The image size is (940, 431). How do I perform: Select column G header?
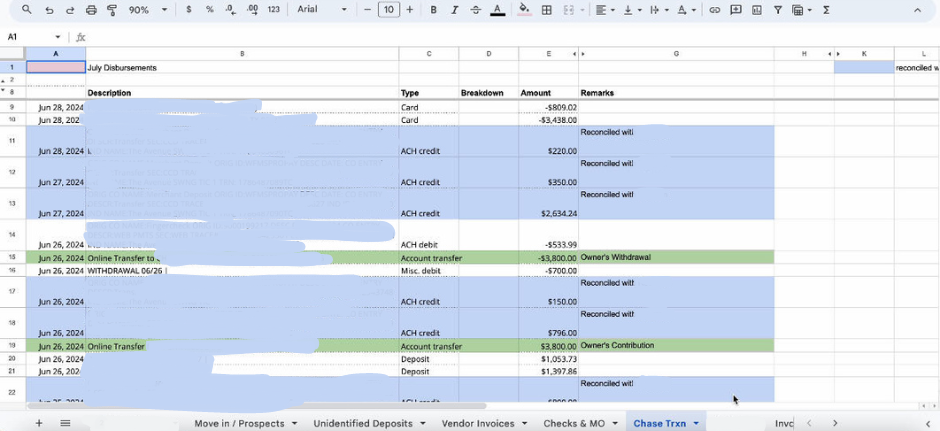pos(676,54)
